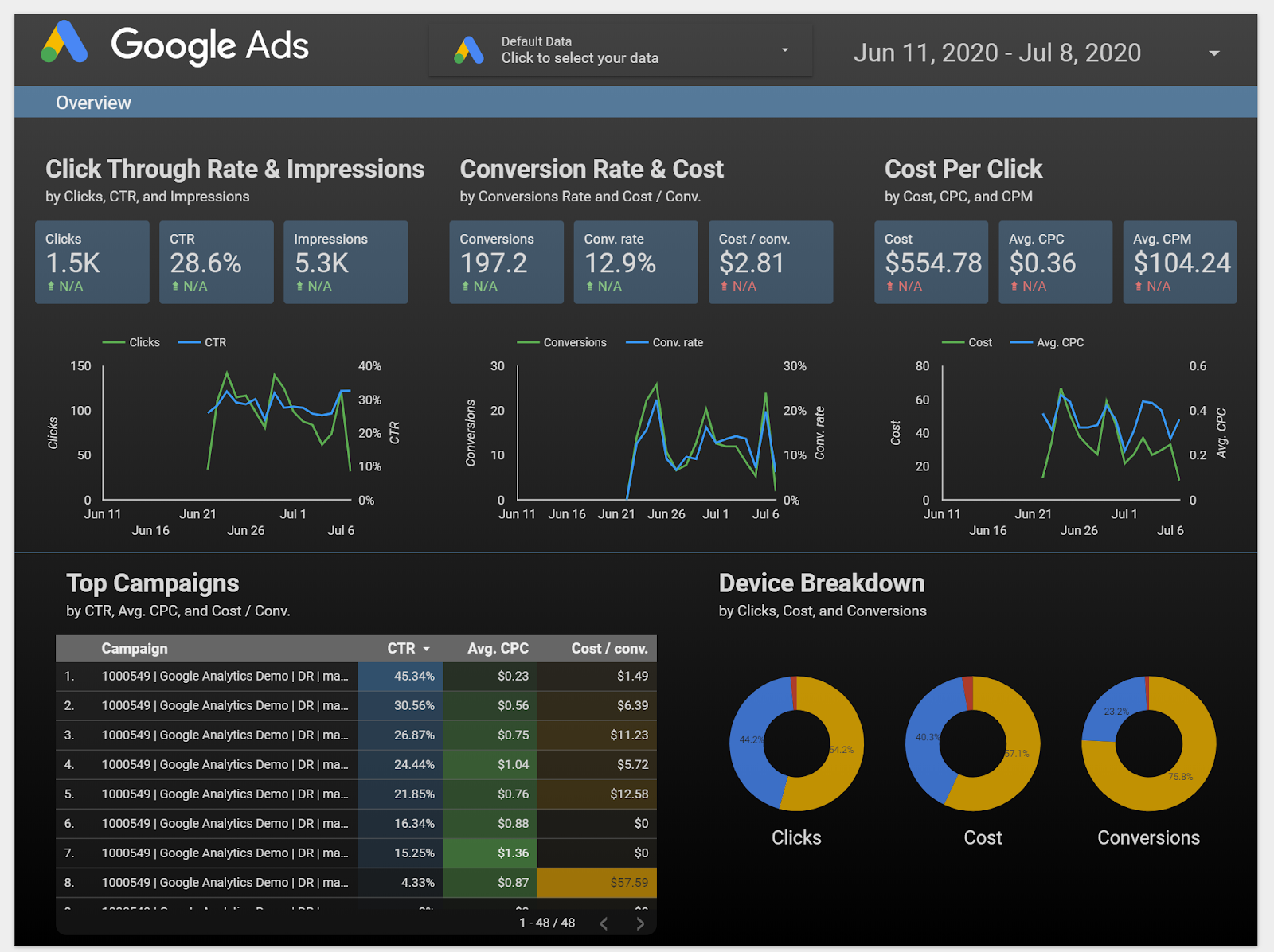Click the blue CTR legend line
Screen dimensions: 1274x952
click(189, 342)
